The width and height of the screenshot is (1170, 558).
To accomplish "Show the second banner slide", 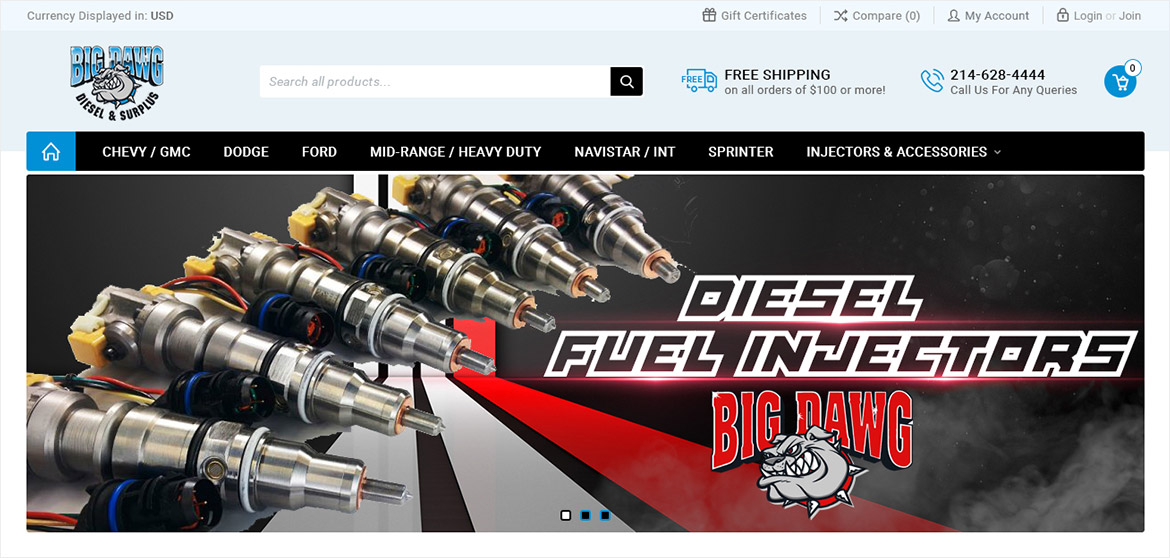I will (x=585, y=515).
